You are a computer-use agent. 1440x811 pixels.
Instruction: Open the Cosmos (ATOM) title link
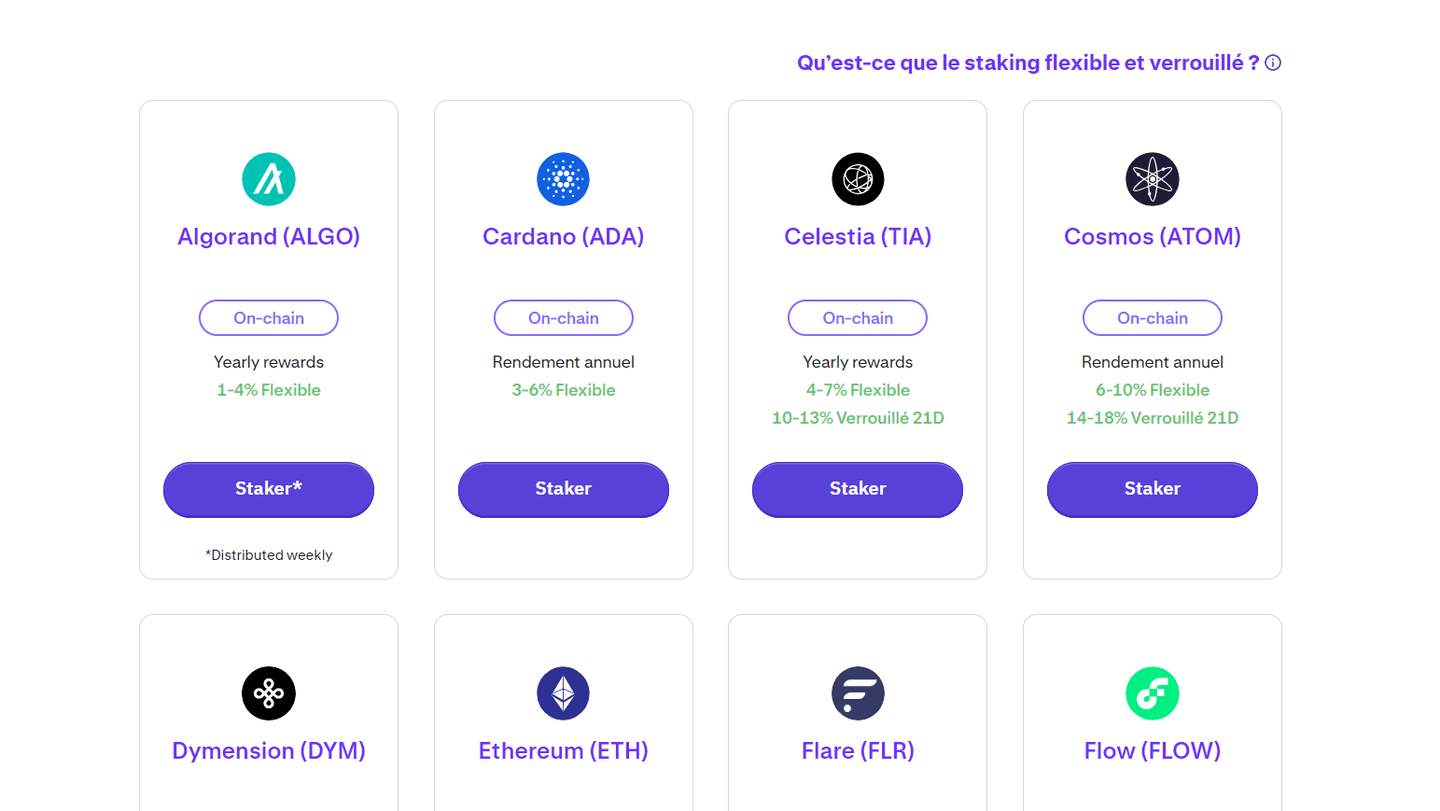(1152, 237)
